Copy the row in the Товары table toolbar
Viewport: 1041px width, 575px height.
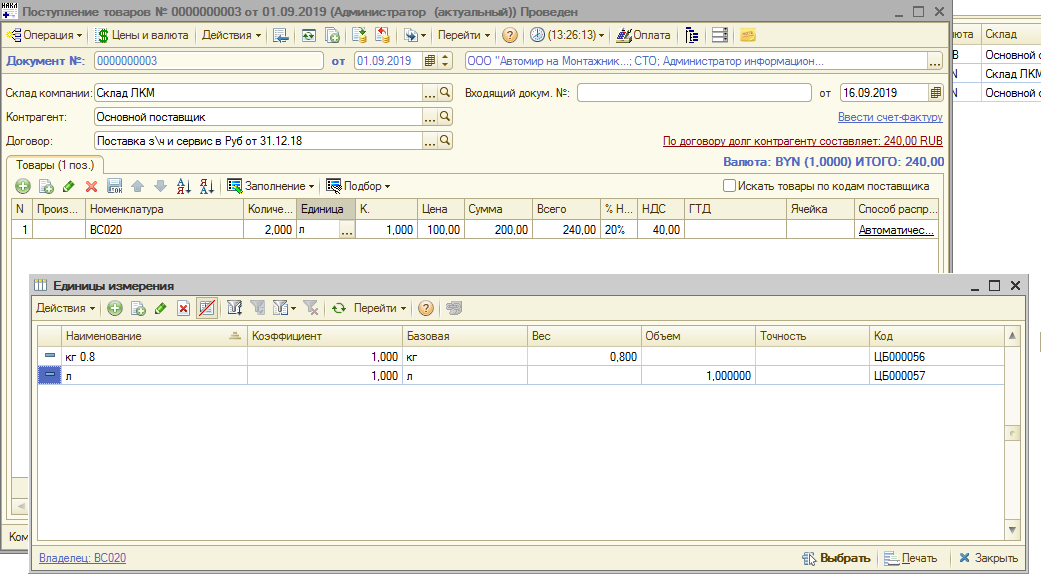click(46, 187)
